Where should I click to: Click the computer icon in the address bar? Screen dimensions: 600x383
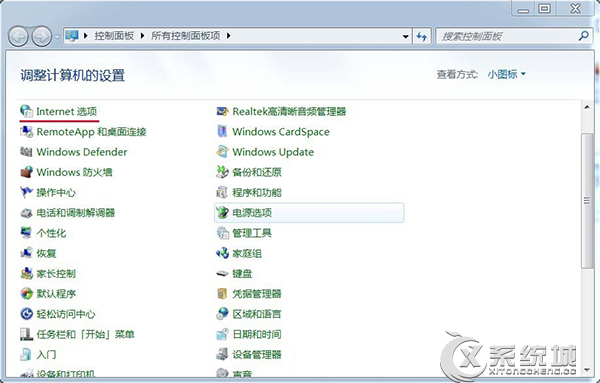click(72, 36)
